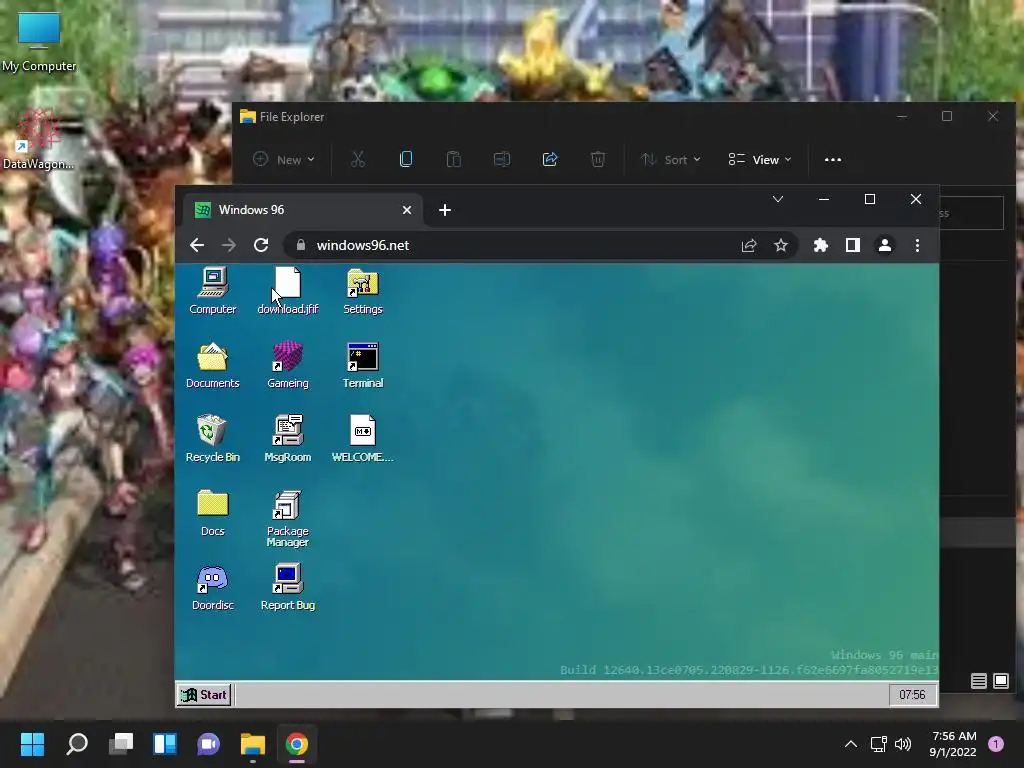1024x768 pixels.
Task: Select DataWagon desktop shortcut
Action: coord(39,140)
